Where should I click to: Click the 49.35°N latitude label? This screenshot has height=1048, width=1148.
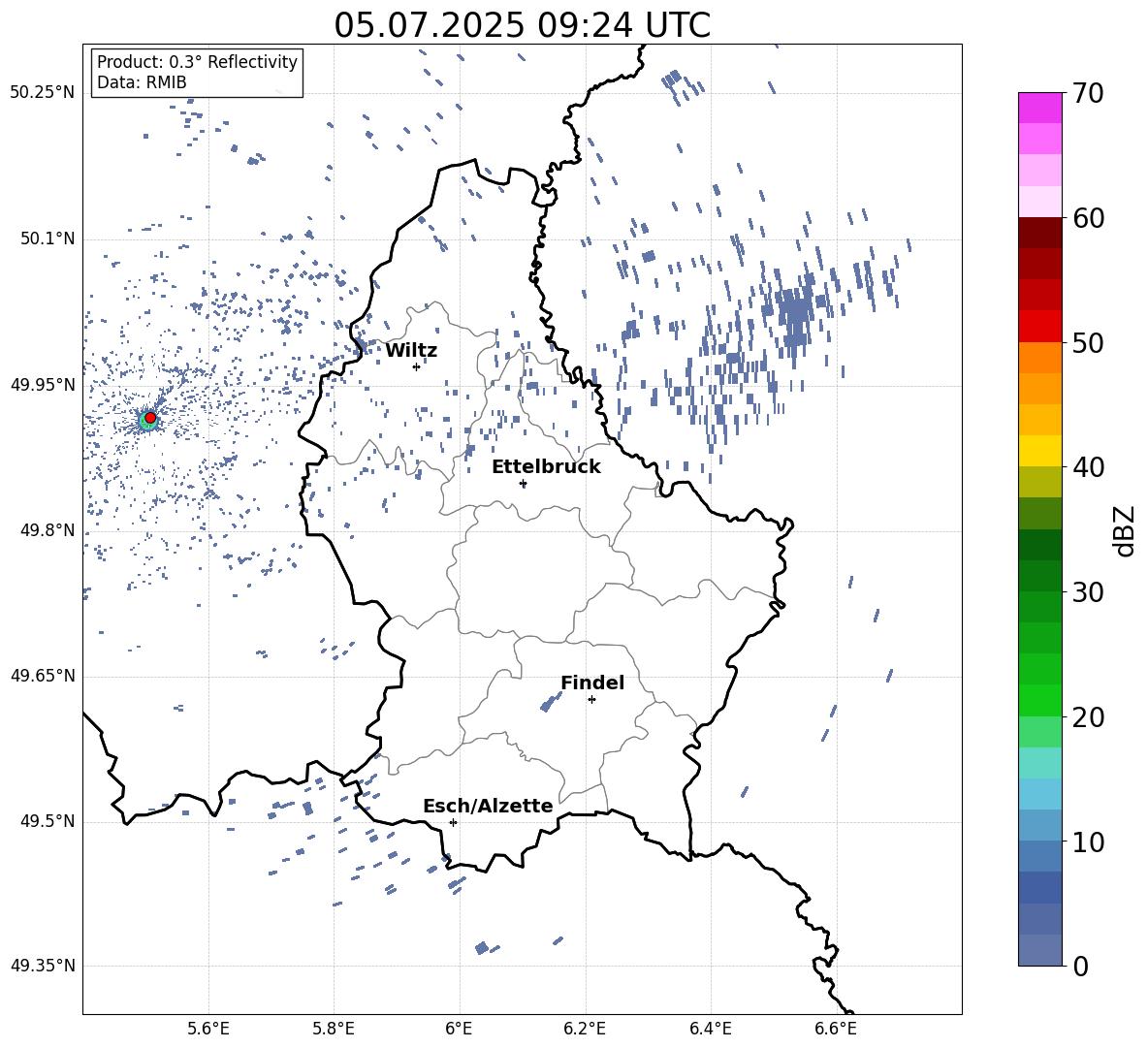point(43,966)
